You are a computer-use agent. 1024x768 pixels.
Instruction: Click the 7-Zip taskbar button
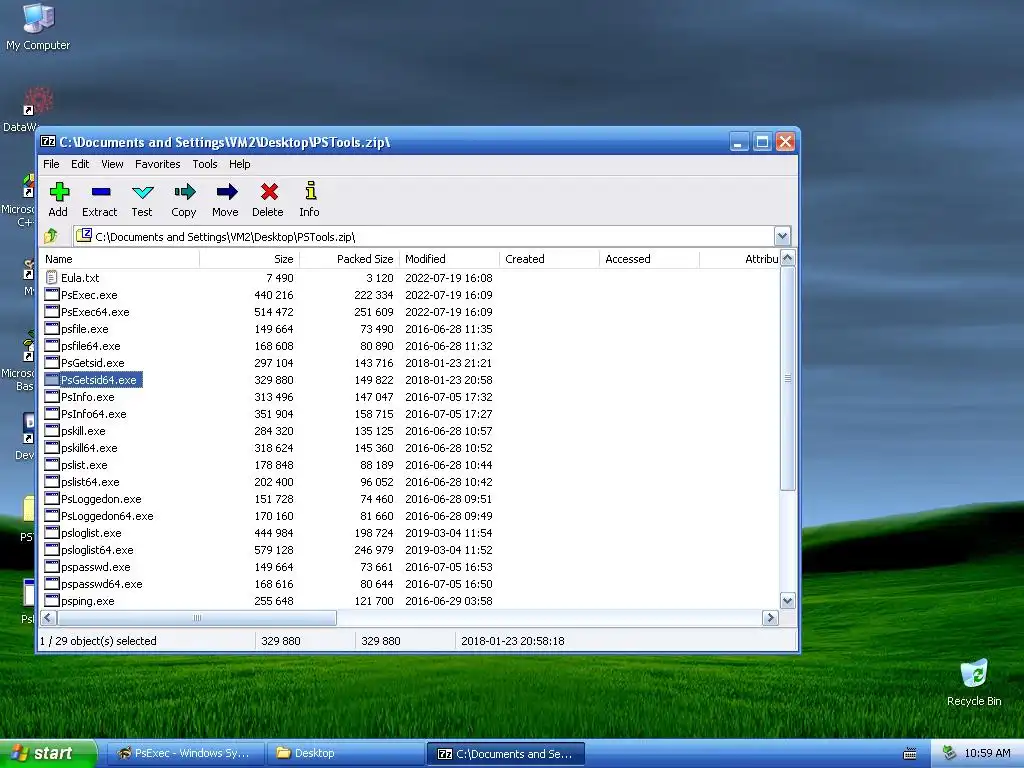pos(505,754)
